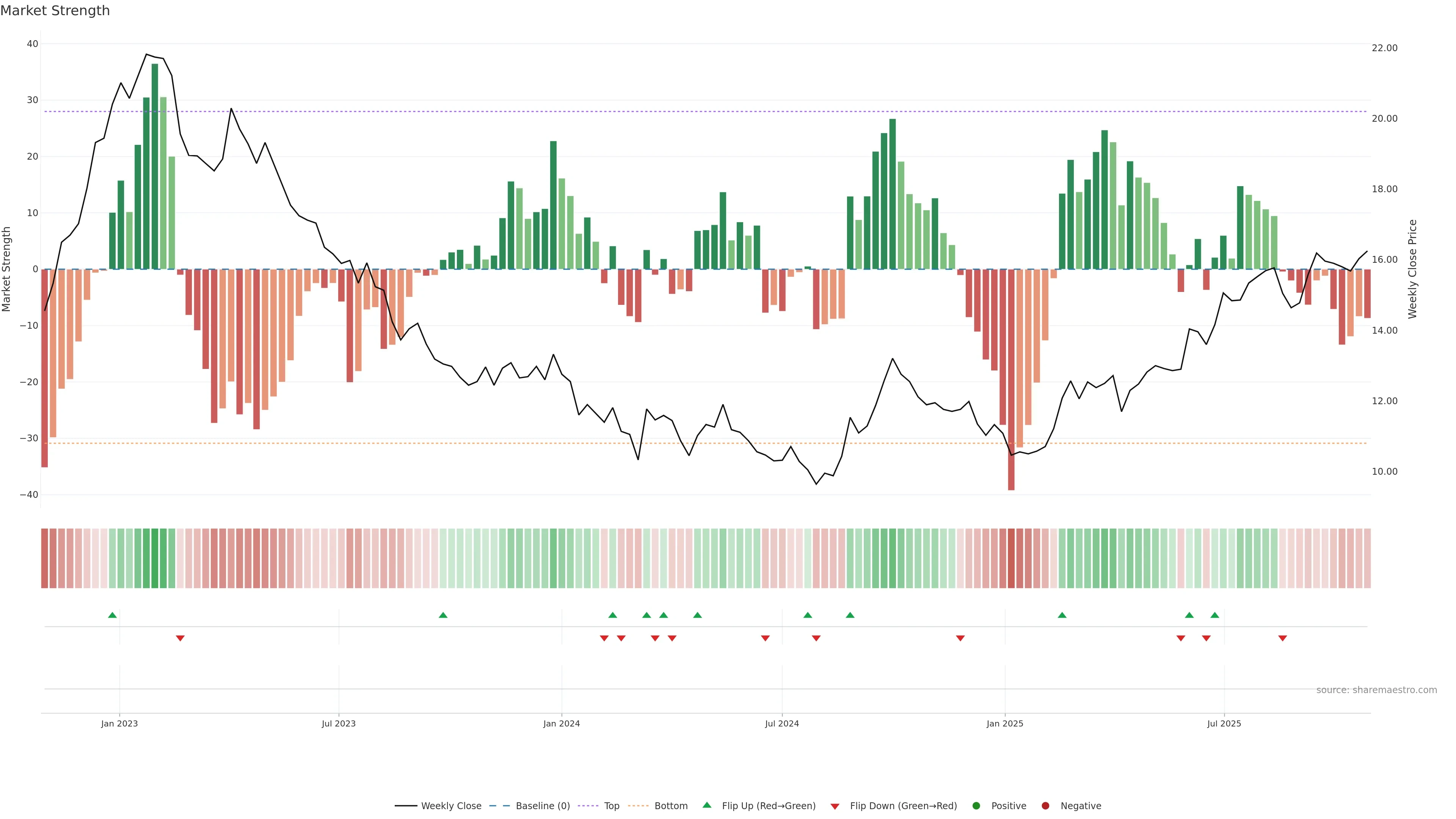Screen dimensions: 1456x819
Task: Click the first Flip Down marker after Jan 2023
Action: (x=180, y=638)
